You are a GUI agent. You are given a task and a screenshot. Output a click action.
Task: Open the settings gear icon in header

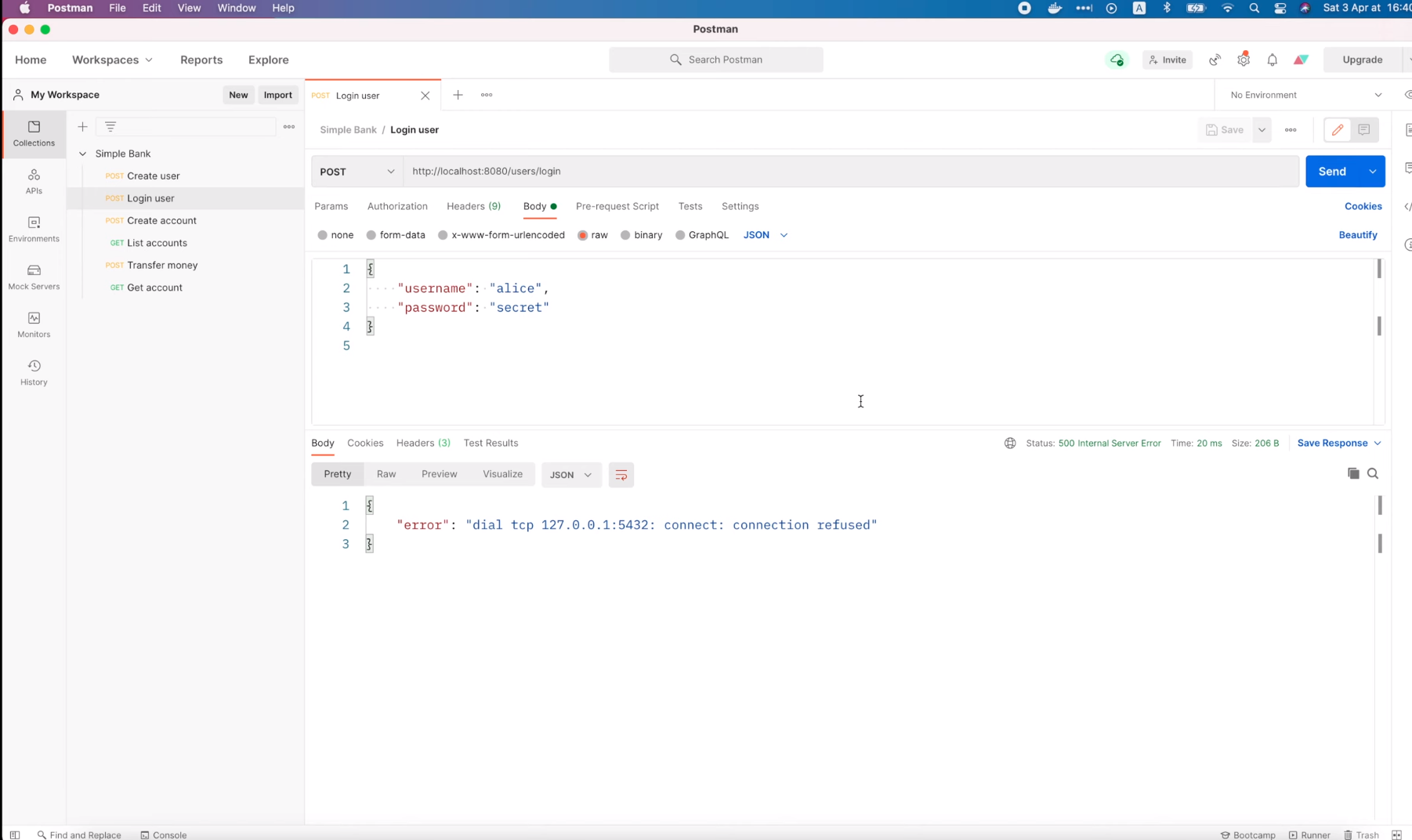pos(1244,60)
